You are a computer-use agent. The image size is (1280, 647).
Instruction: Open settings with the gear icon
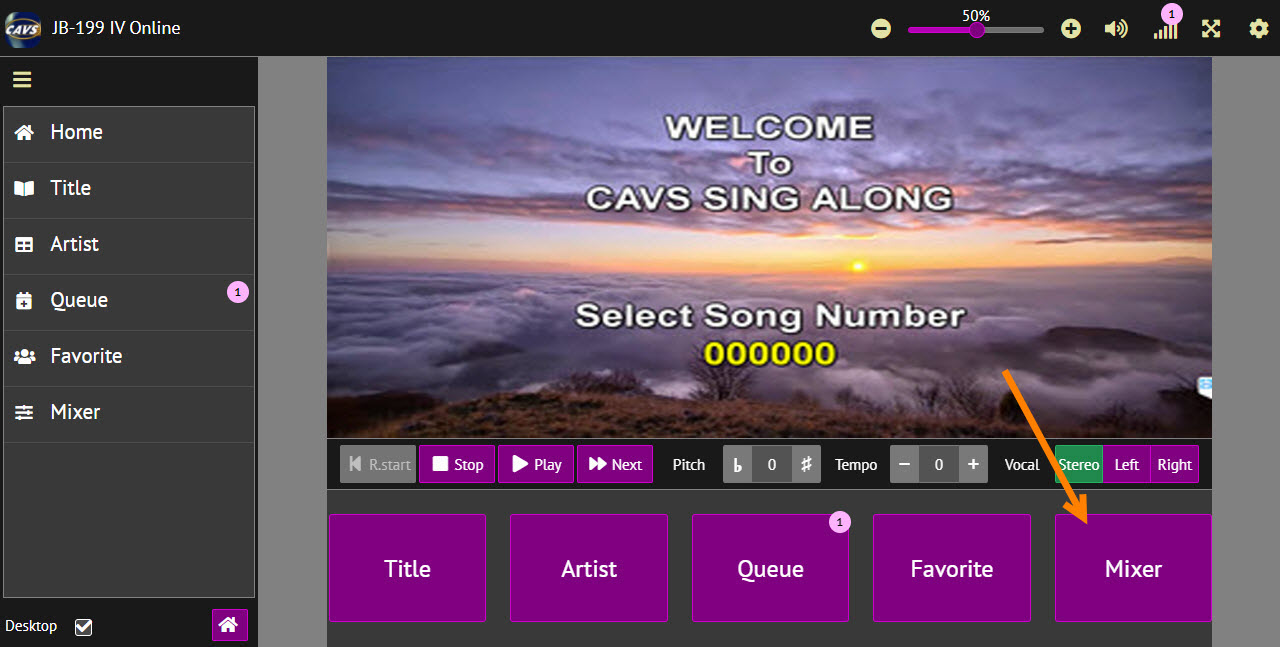coord(1258,29)
